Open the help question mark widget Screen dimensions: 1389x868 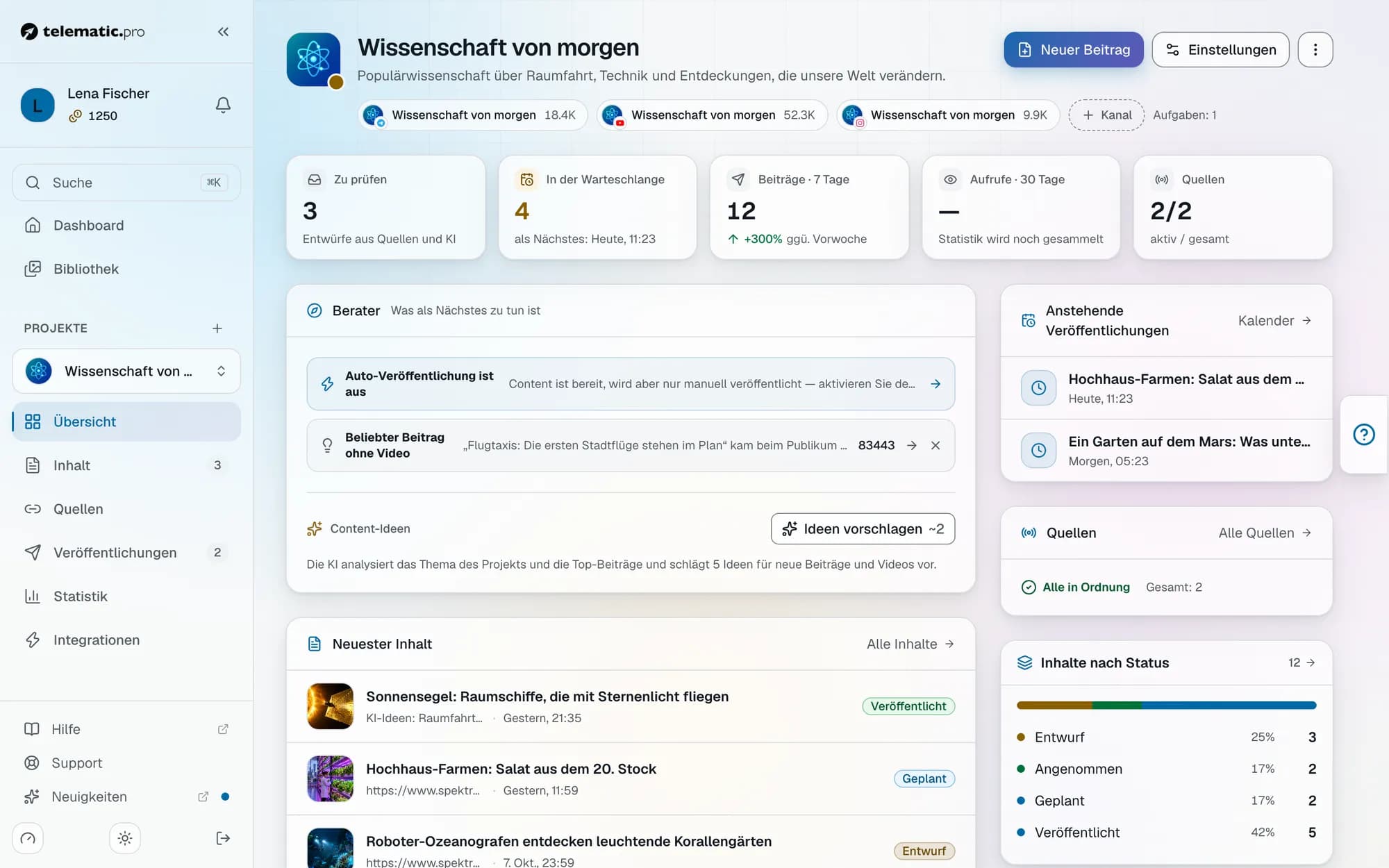tap(1363, 435)
